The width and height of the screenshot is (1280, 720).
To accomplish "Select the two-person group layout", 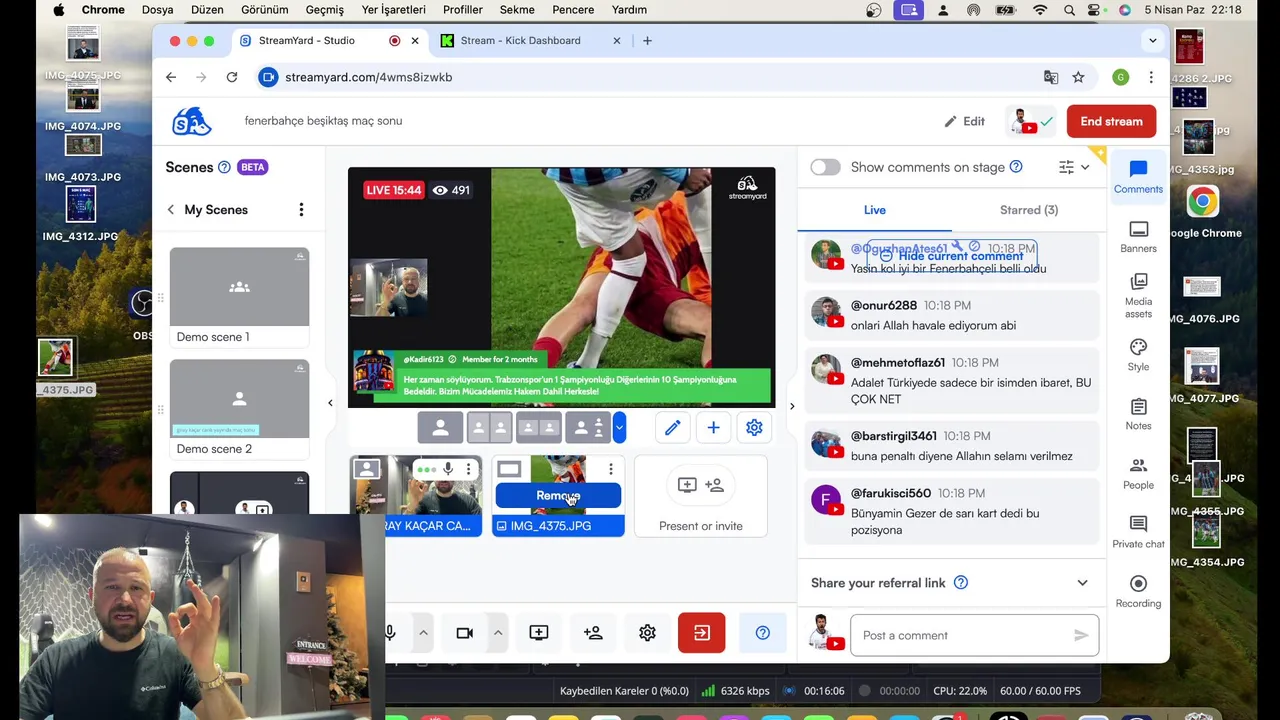I will (x=538, y=428).
